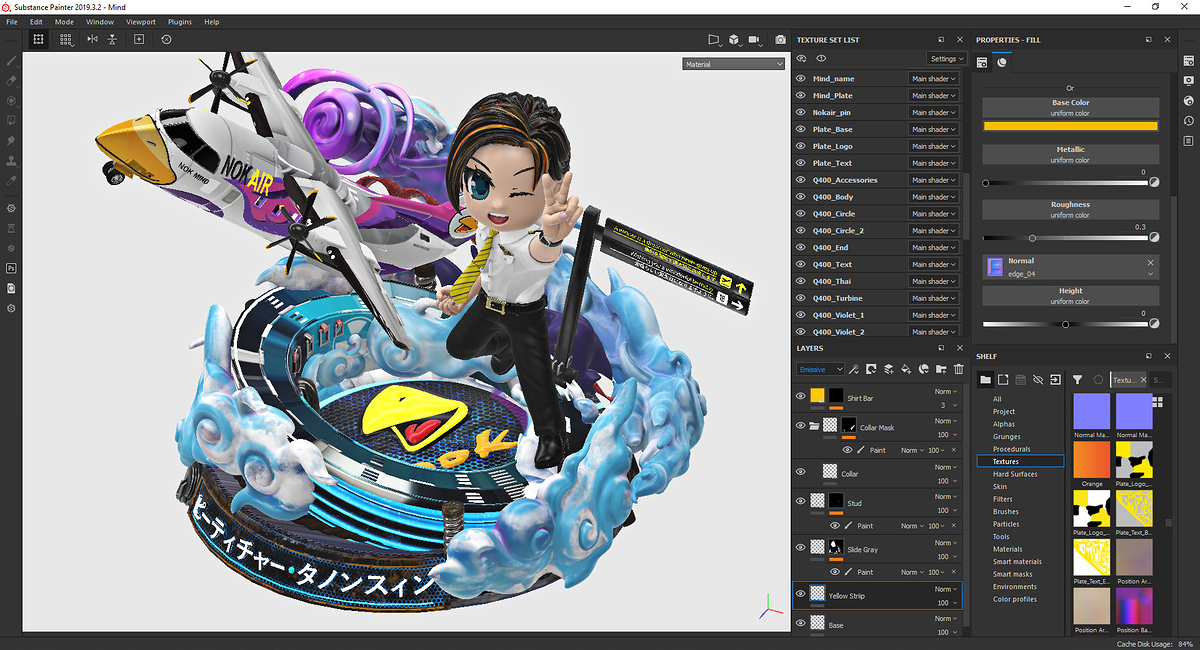This screenshot has height=650, width=1200.
Task: Hide the Shirt Bar layer
Action: [x=800, y=397]
